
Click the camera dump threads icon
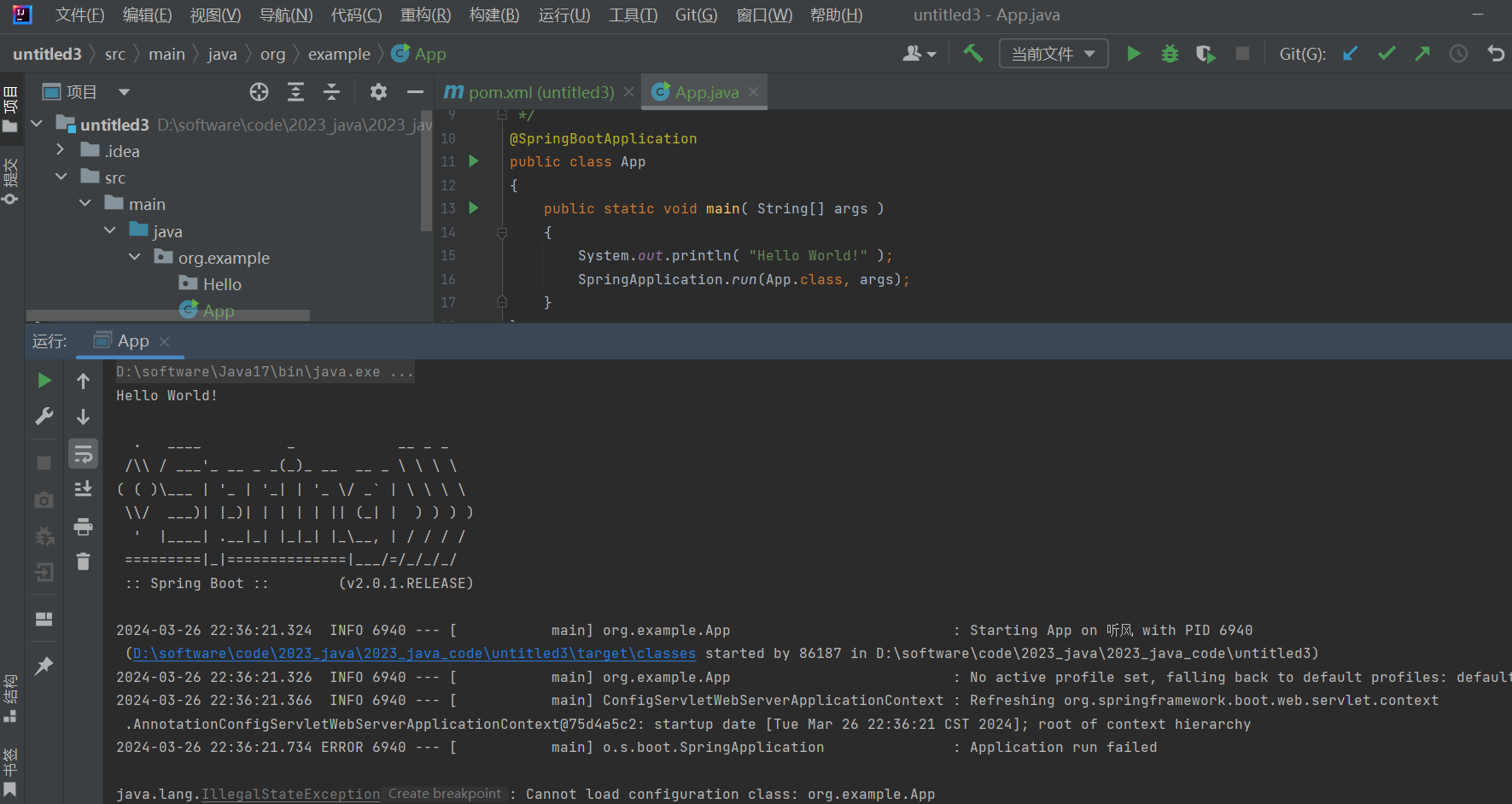click(44, 499)
